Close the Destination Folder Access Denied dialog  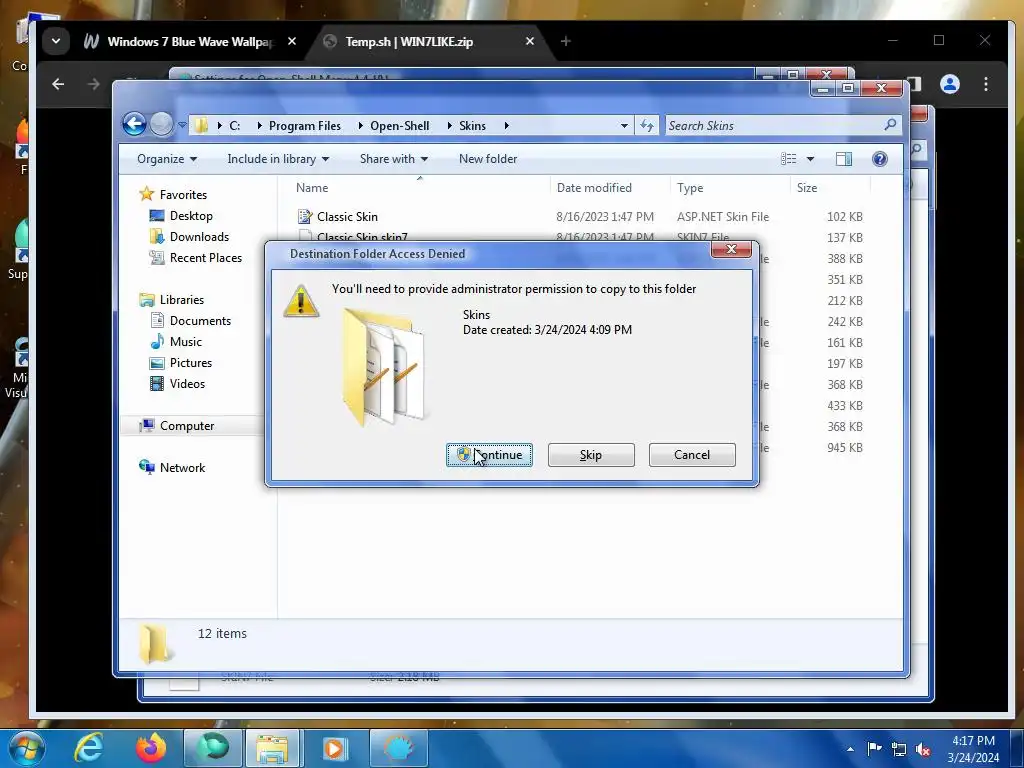731,249
